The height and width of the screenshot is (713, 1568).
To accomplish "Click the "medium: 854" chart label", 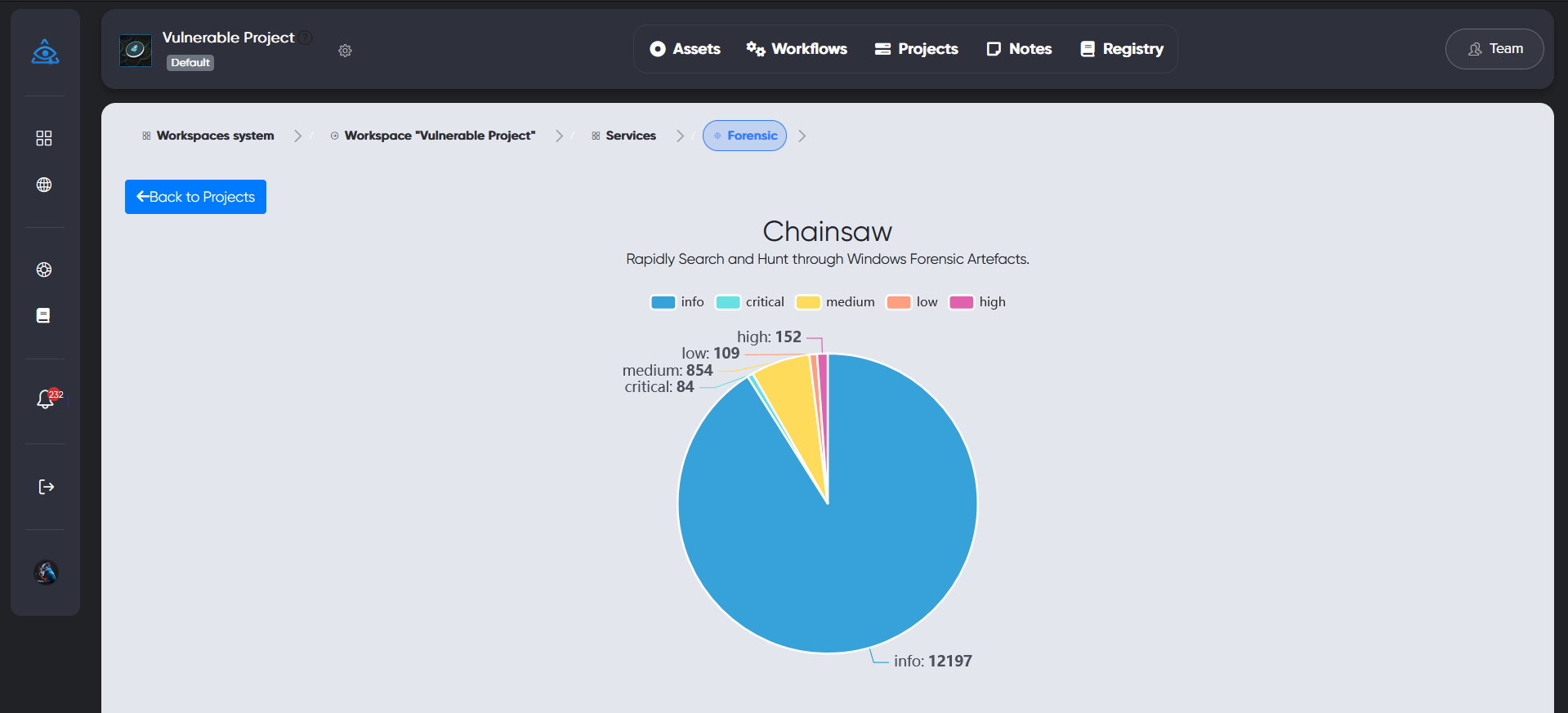I will [668, 370].
